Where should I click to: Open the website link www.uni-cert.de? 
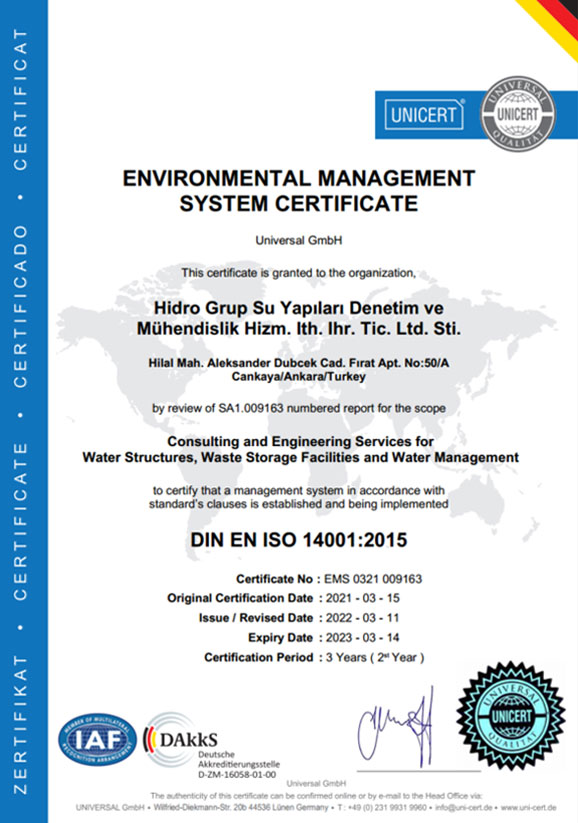click(x=529, y=807)
